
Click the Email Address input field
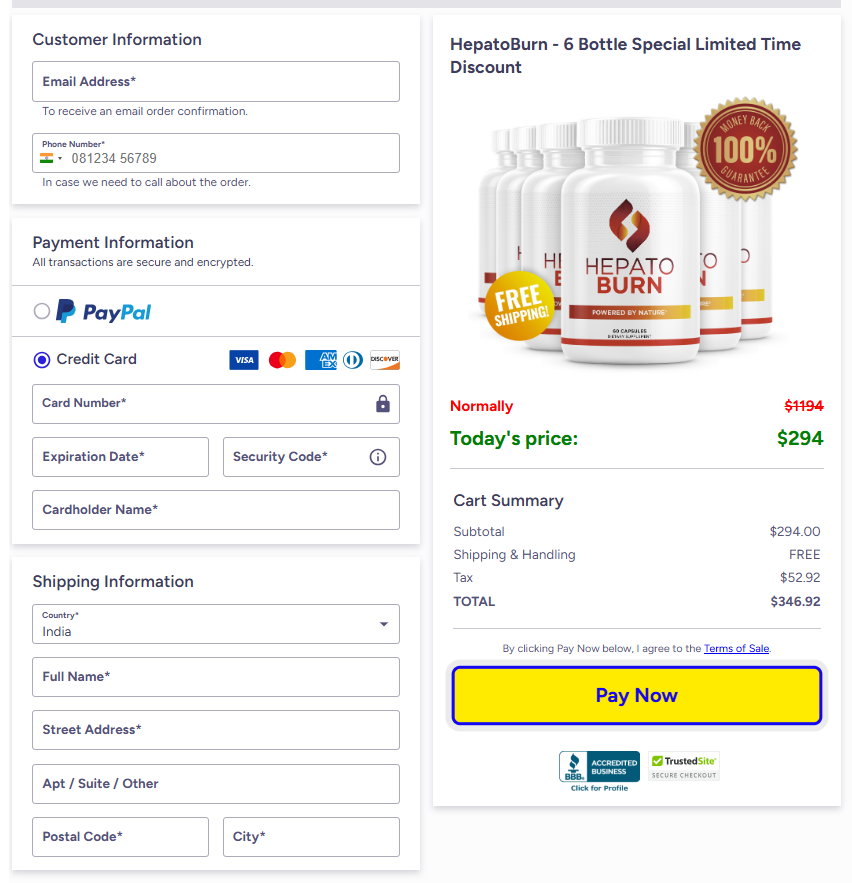pos(216,81)
